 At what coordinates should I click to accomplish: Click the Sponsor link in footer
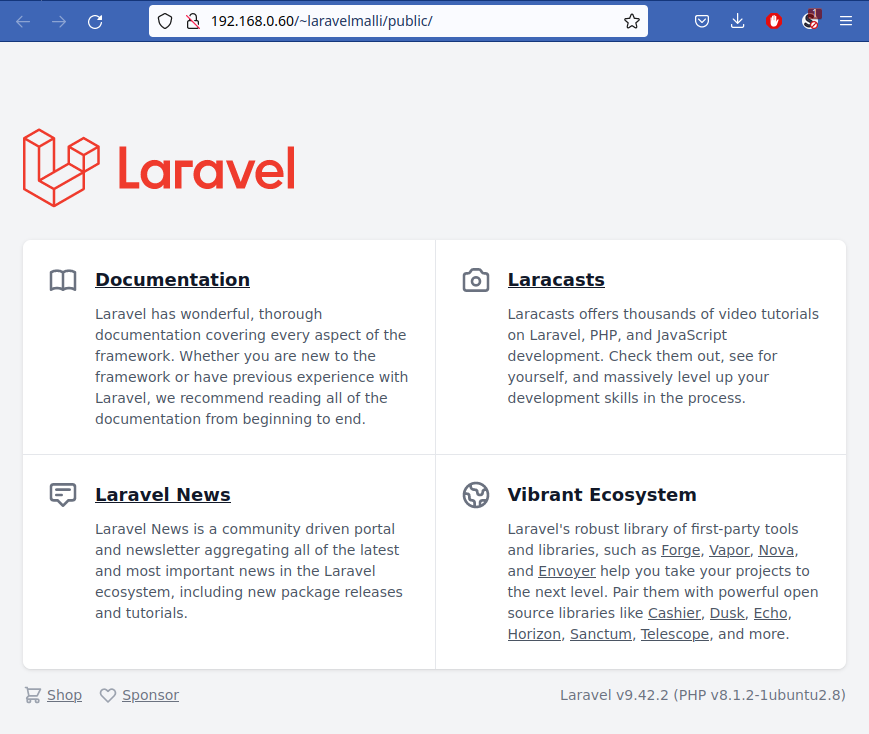pos(150,695)
